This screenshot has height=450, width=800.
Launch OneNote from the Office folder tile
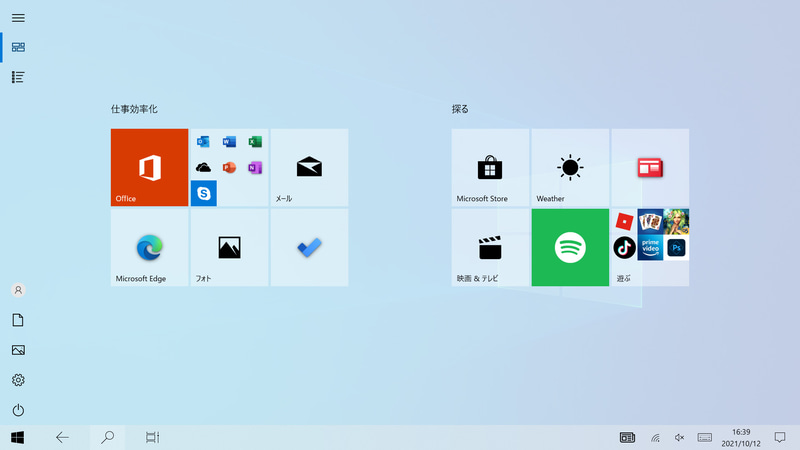255,167
